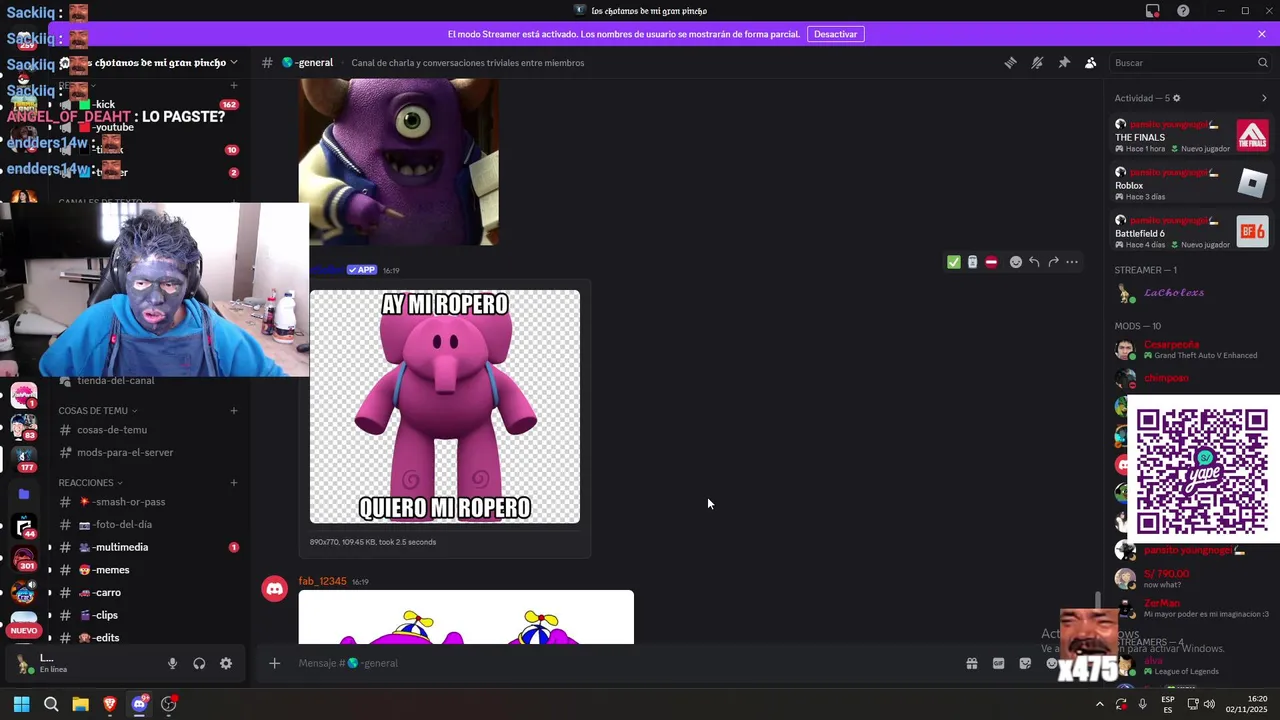Image resolution: width=1280 pixels, height=720 pixels.
Task: Open the message more options ellipsis
Action: (1072, 262)
